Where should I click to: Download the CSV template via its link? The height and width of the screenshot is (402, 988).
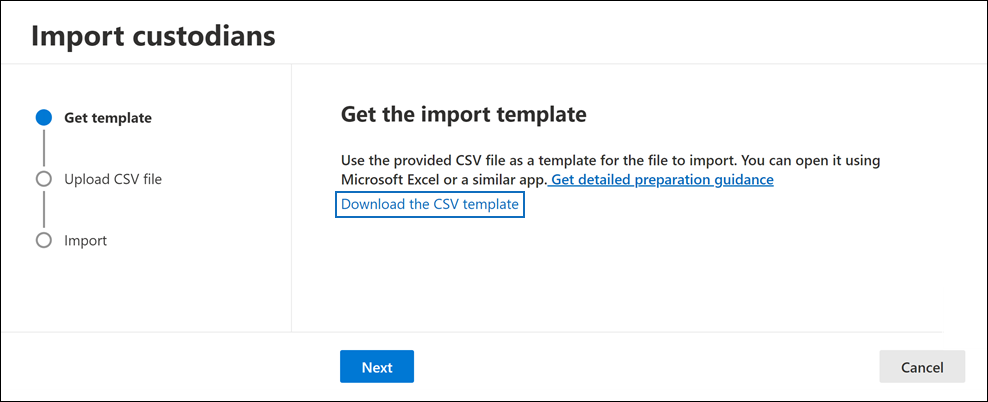(x=430, y=204)
